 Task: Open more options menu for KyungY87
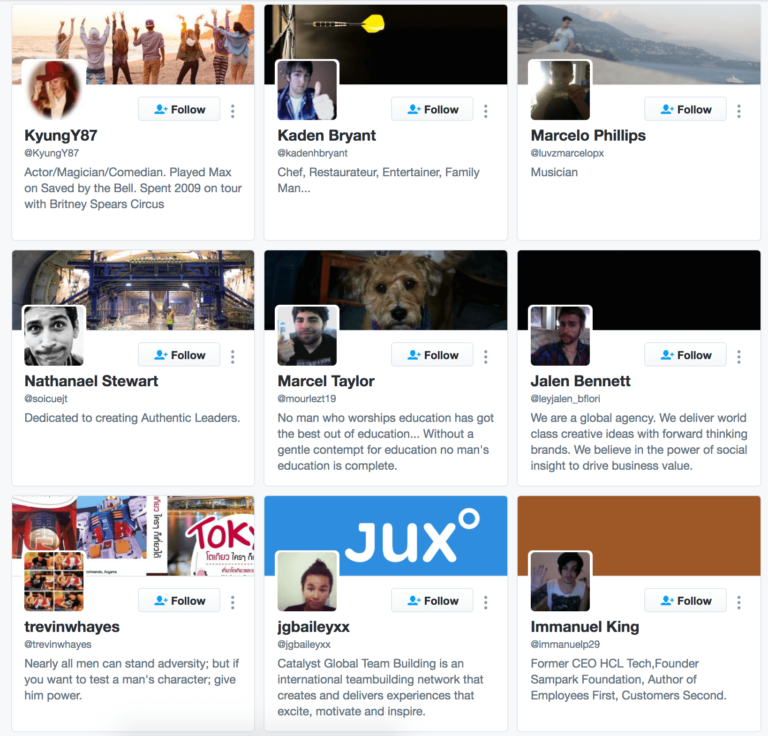tap(233, 111)
